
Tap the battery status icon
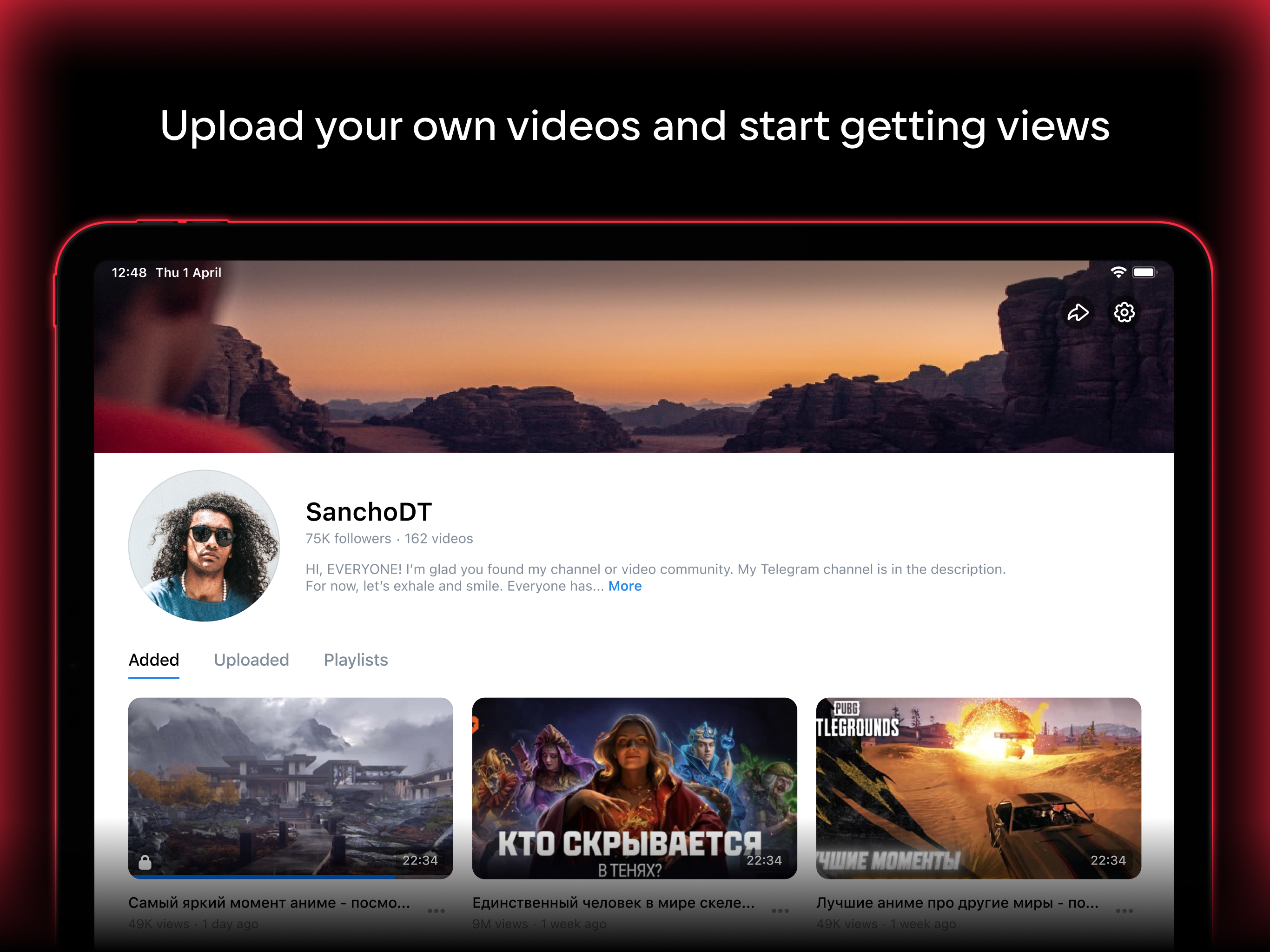pos(1144,272)
